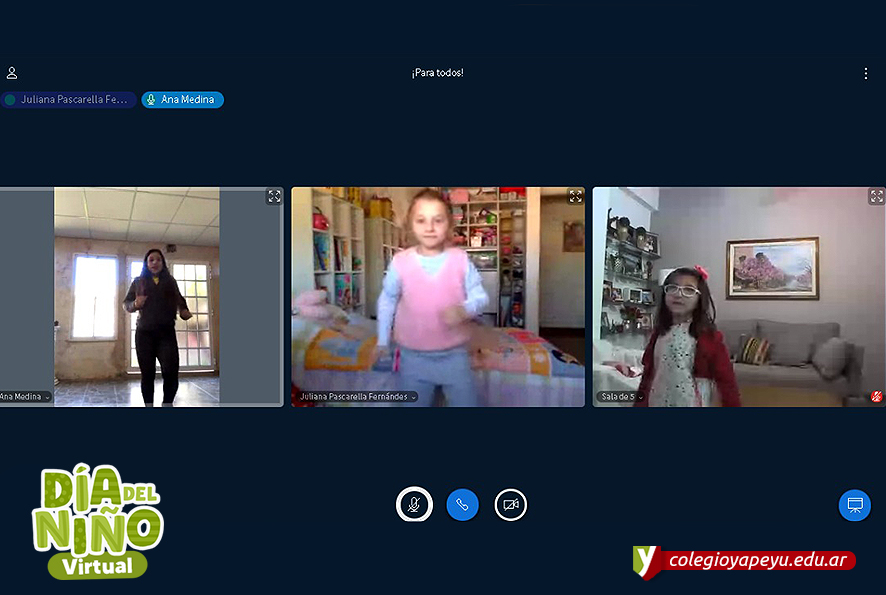Open the three-dot options menu
The width and height of the screenshot is (886, 595).
click(x=866, y=73)
